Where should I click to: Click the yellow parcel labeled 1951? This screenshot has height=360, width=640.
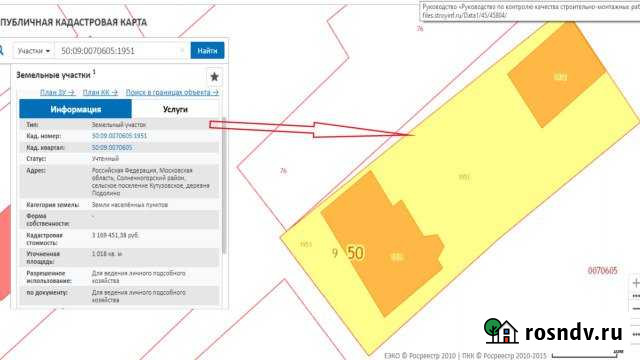[464, 177]
